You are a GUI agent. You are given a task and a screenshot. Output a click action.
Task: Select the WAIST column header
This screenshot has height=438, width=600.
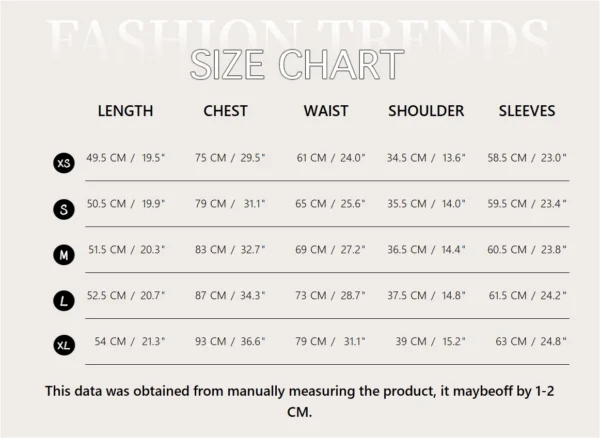pos(326,111)
